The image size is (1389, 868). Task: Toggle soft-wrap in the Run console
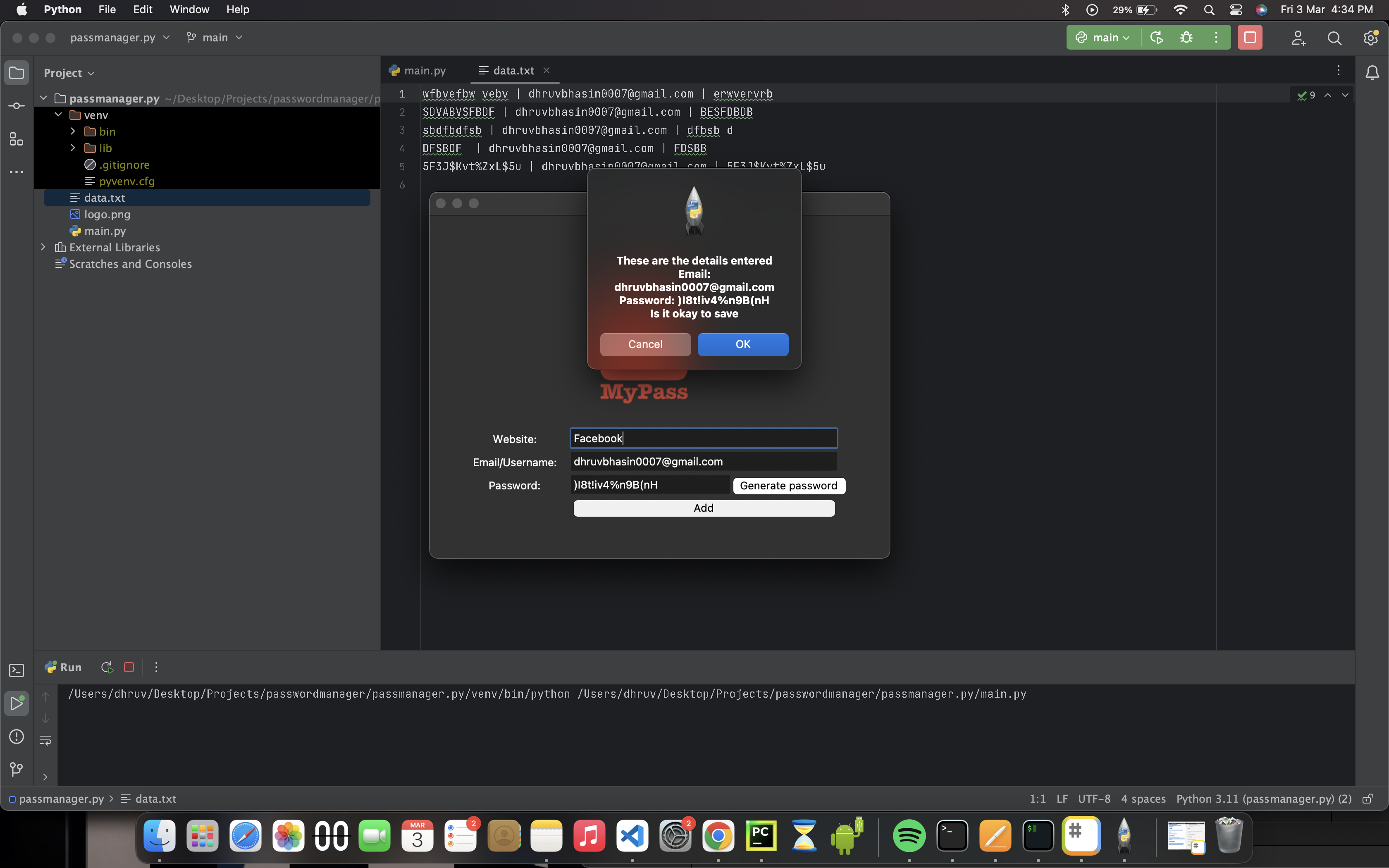click(x=45, y=741)
